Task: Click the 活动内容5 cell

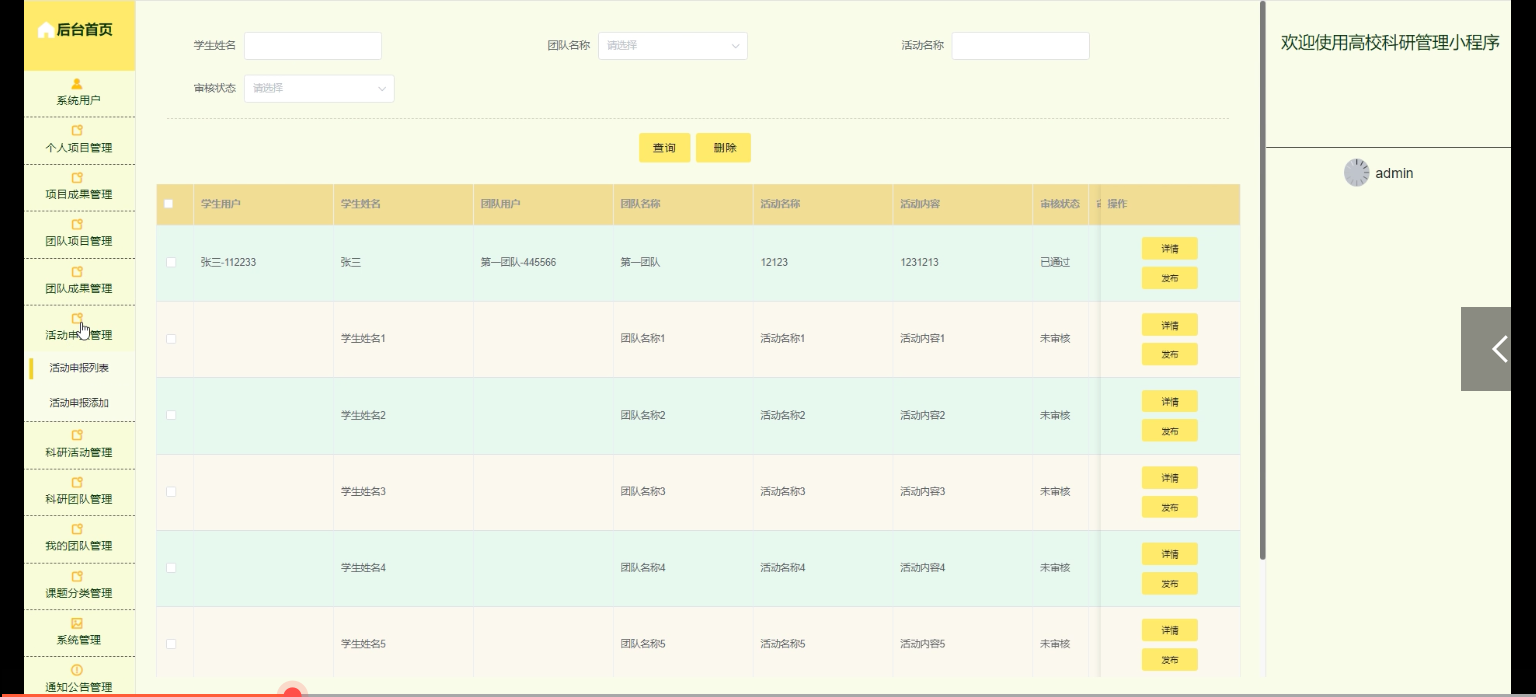Action: pyautogui.click(x=923, y=644)
